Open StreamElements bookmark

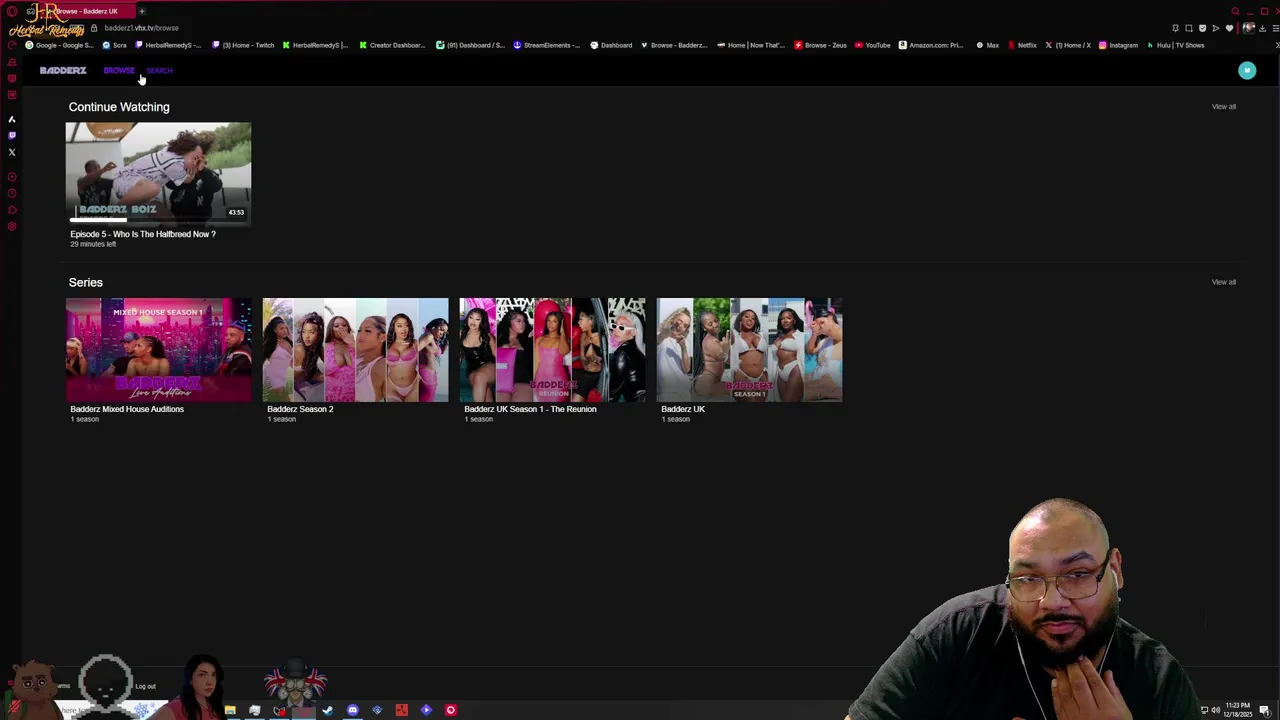pos(547,45)
